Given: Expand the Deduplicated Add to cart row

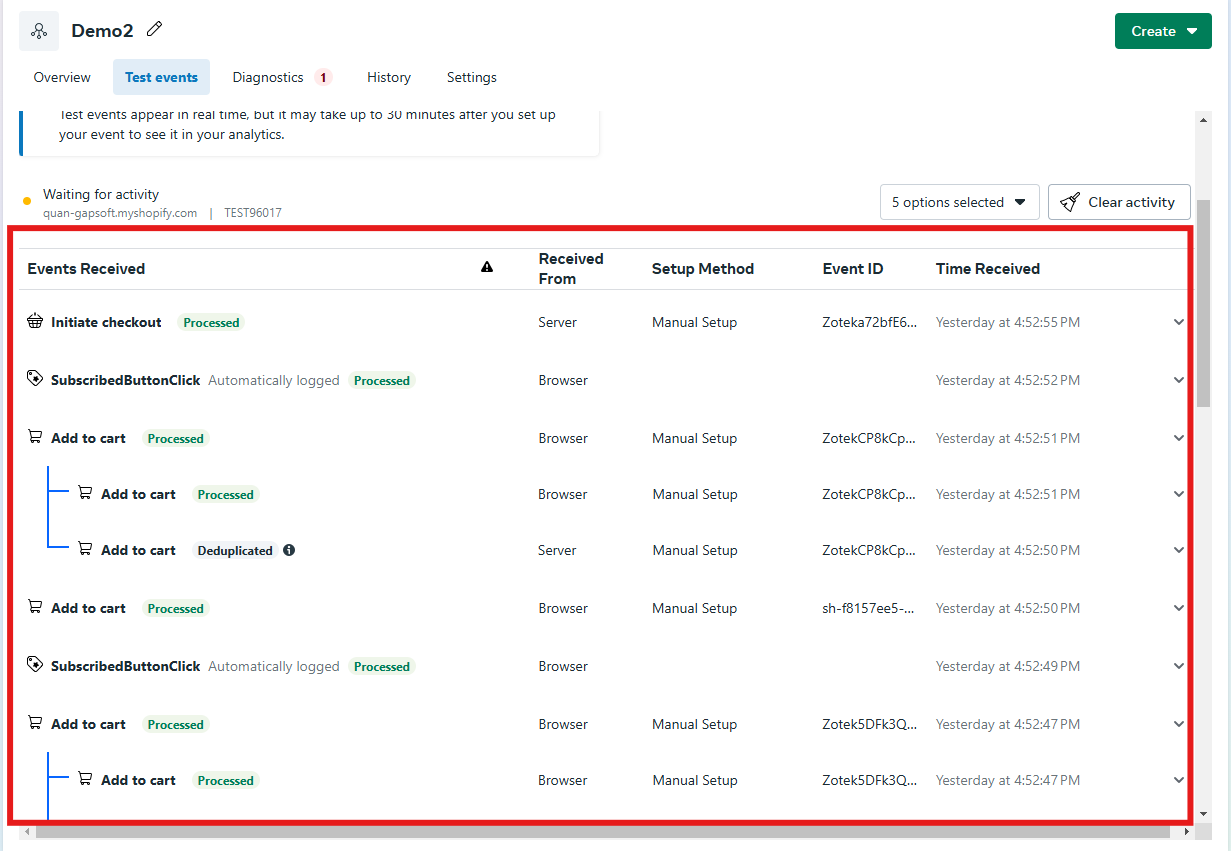Looking at the screenshot, I should (1178, 550).
